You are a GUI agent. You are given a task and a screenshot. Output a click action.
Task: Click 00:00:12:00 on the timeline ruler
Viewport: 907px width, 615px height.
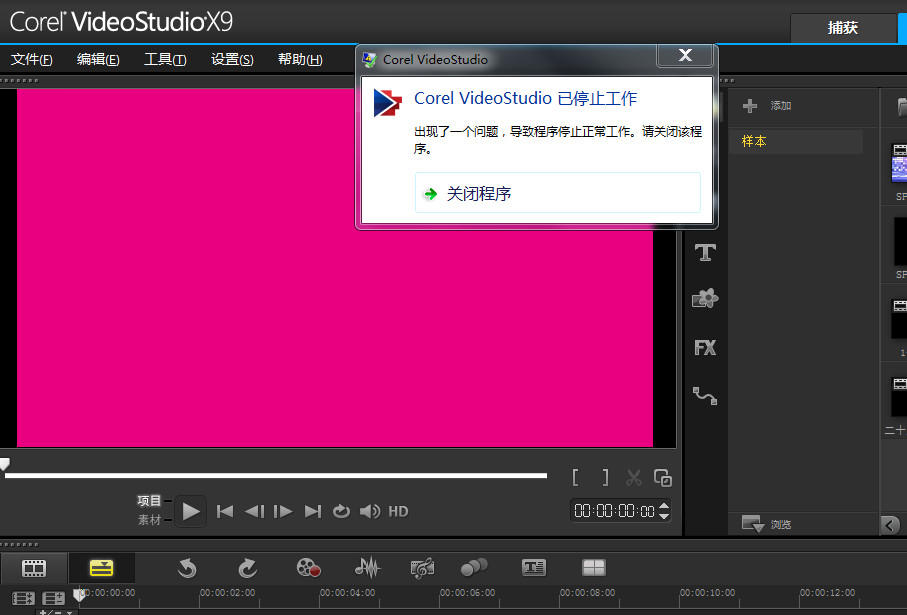(x=827, y=593)
